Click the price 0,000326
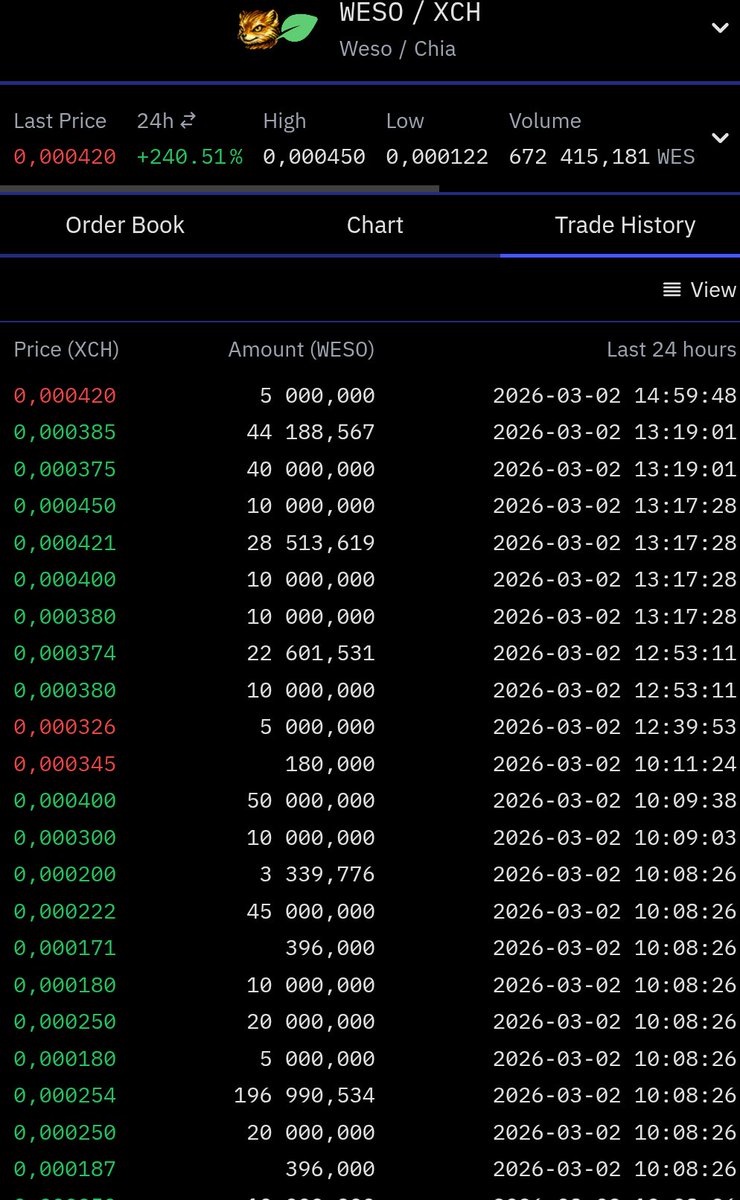The image size is (740, 1200). coord(65,727)
